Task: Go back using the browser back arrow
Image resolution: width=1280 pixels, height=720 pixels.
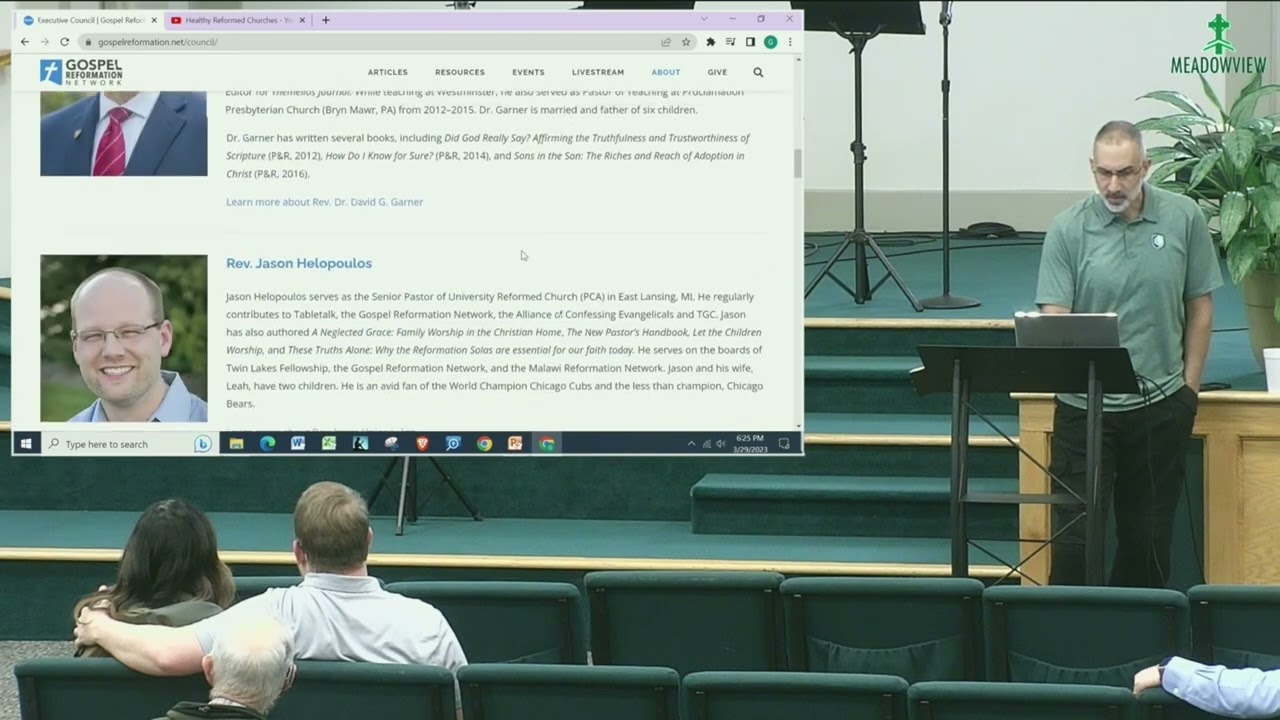Action: 25,42
